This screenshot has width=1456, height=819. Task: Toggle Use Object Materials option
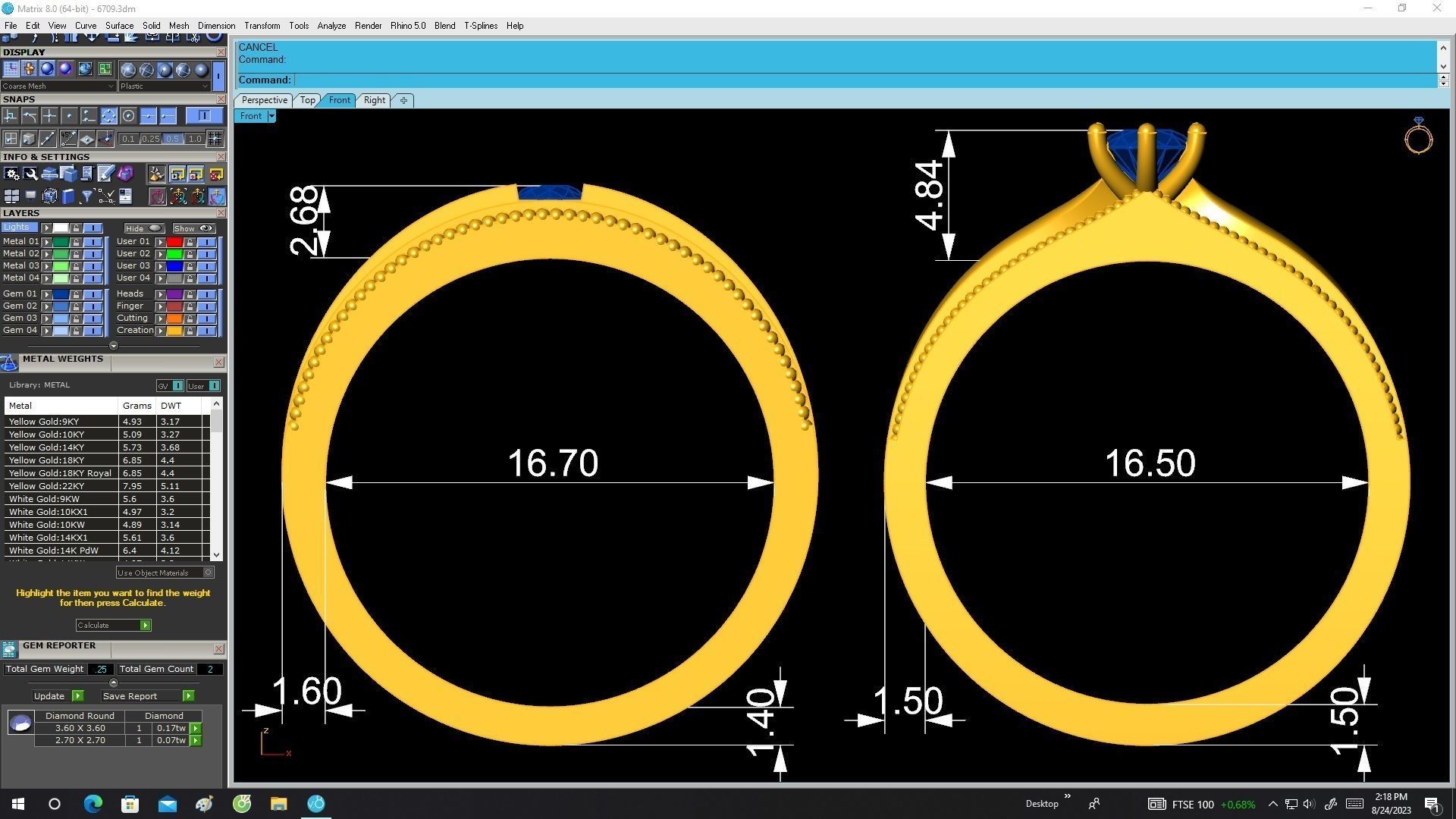tap(165, 573)
